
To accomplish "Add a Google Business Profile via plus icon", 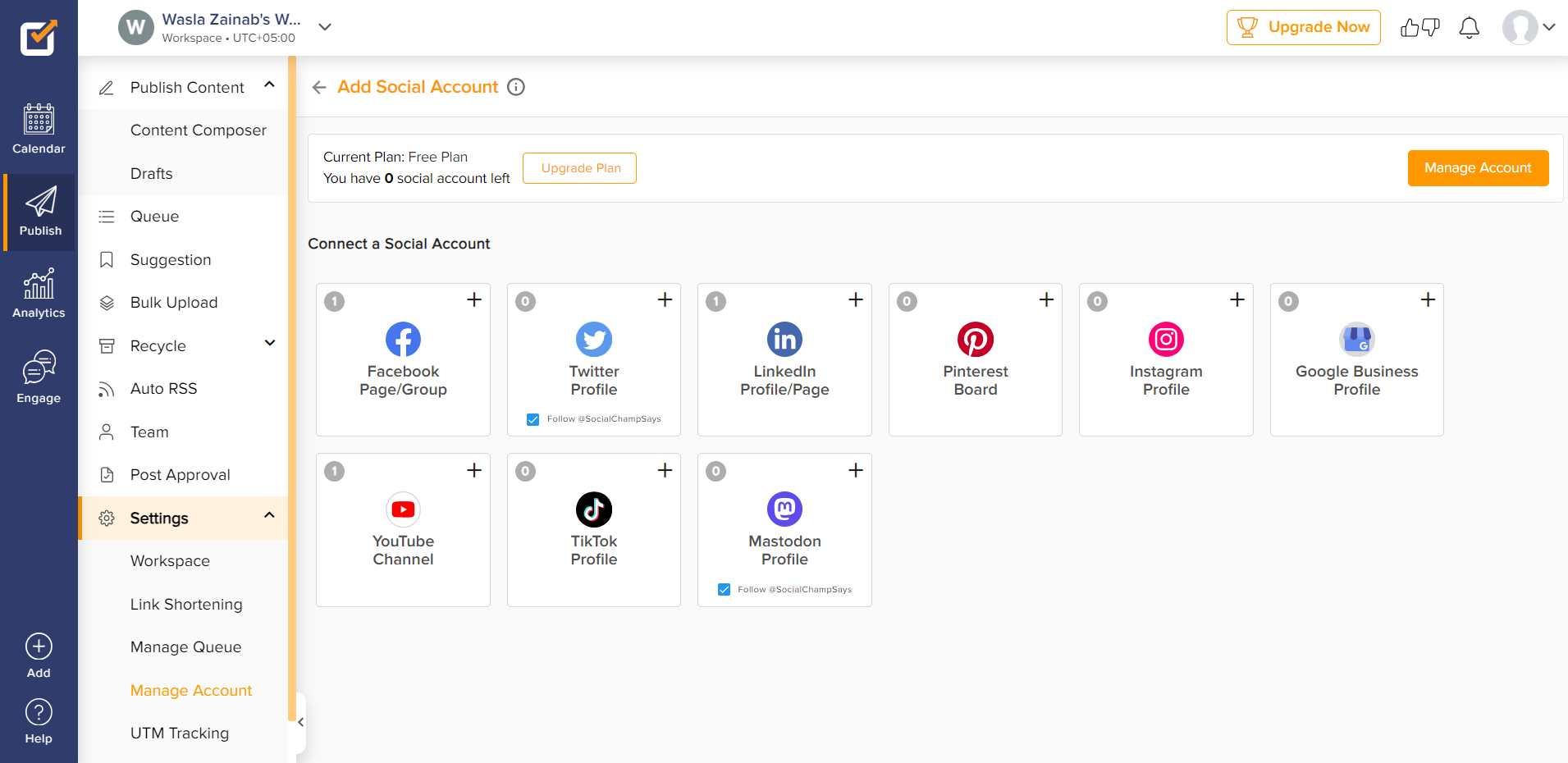I will pos(1428,299).
